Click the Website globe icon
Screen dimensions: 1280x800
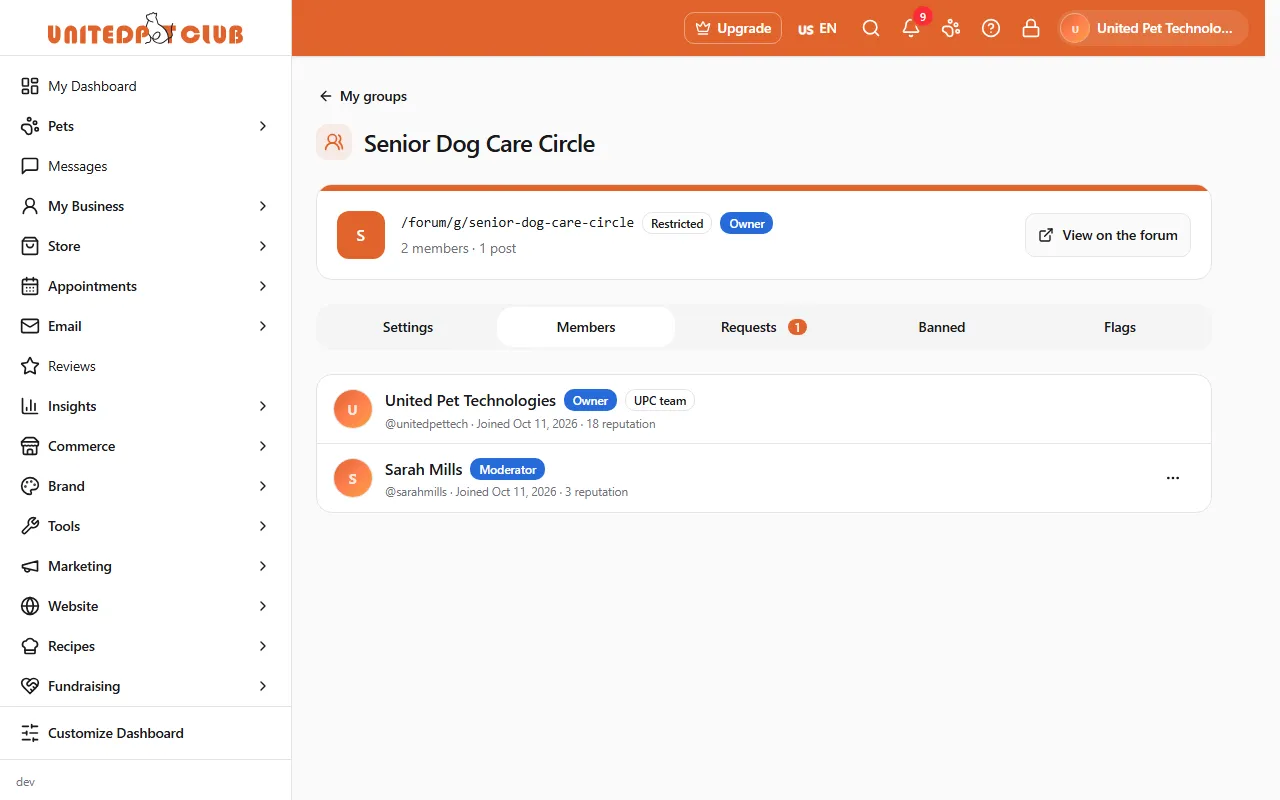pos(30,606)
